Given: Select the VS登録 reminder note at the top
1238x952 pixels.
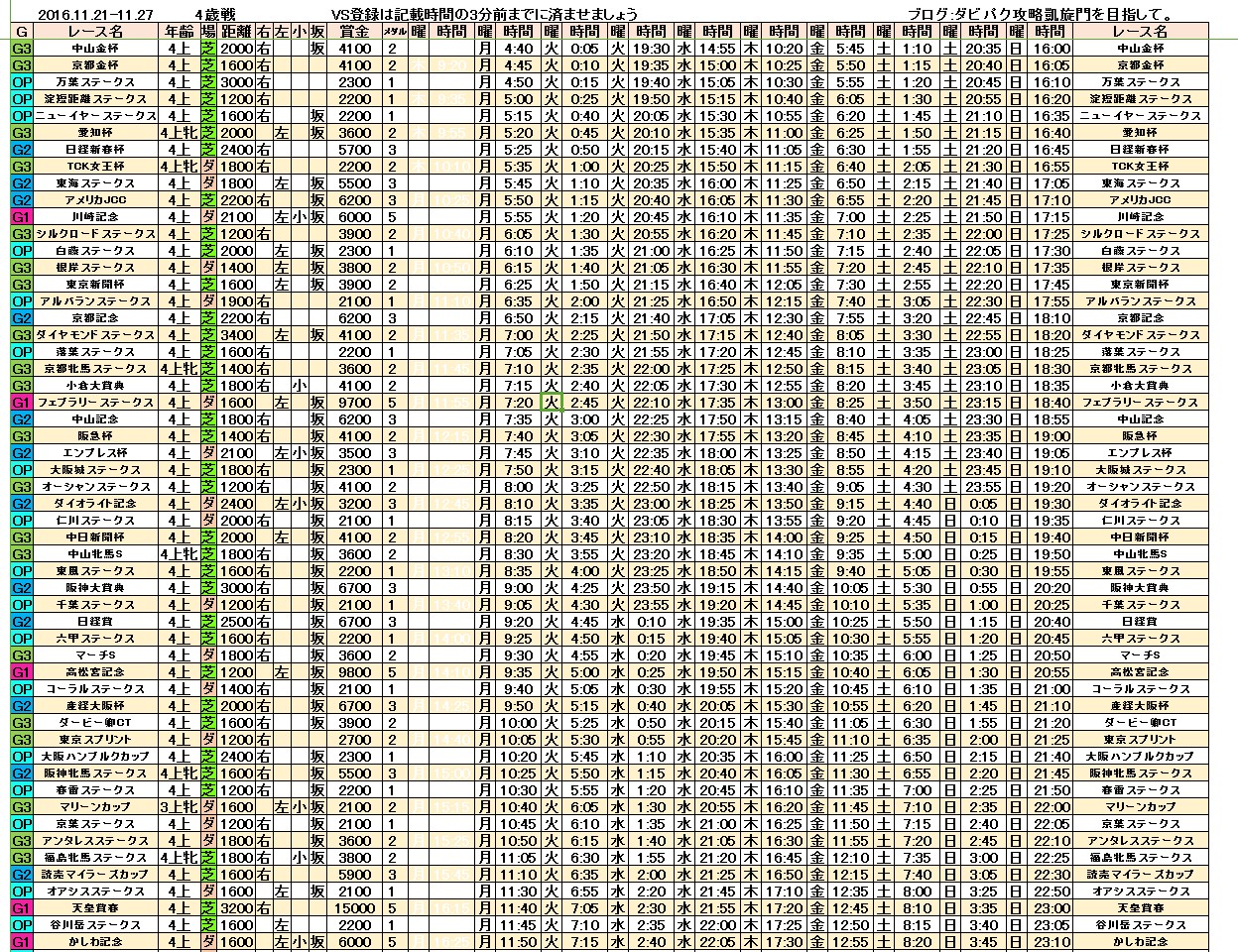Looking at the screenshot, I should (x=486, y=14).
